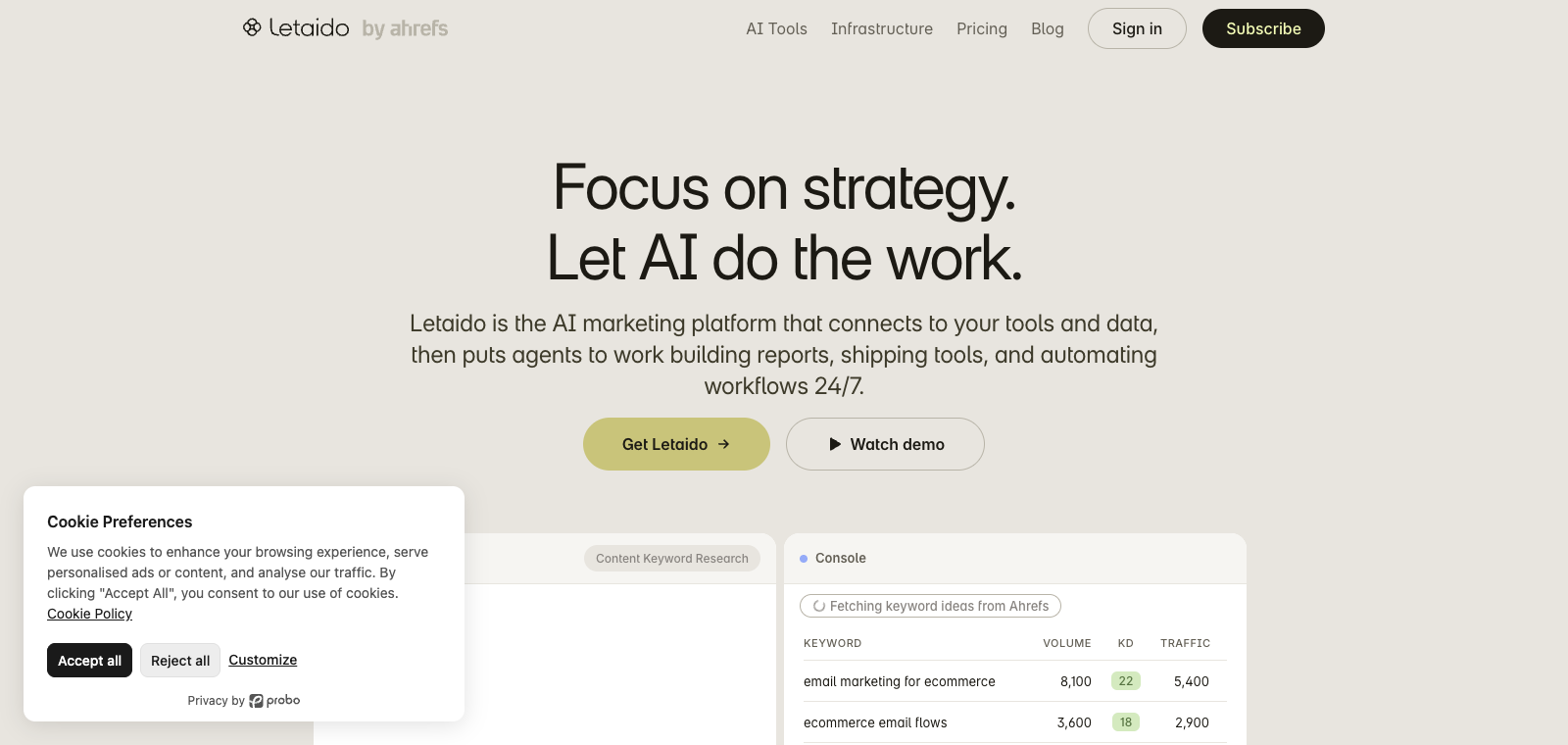Open the Cookie Policy link
The height and width of the screenshot is (745, 1568).
pyautogui.click(x=89, y=614)
